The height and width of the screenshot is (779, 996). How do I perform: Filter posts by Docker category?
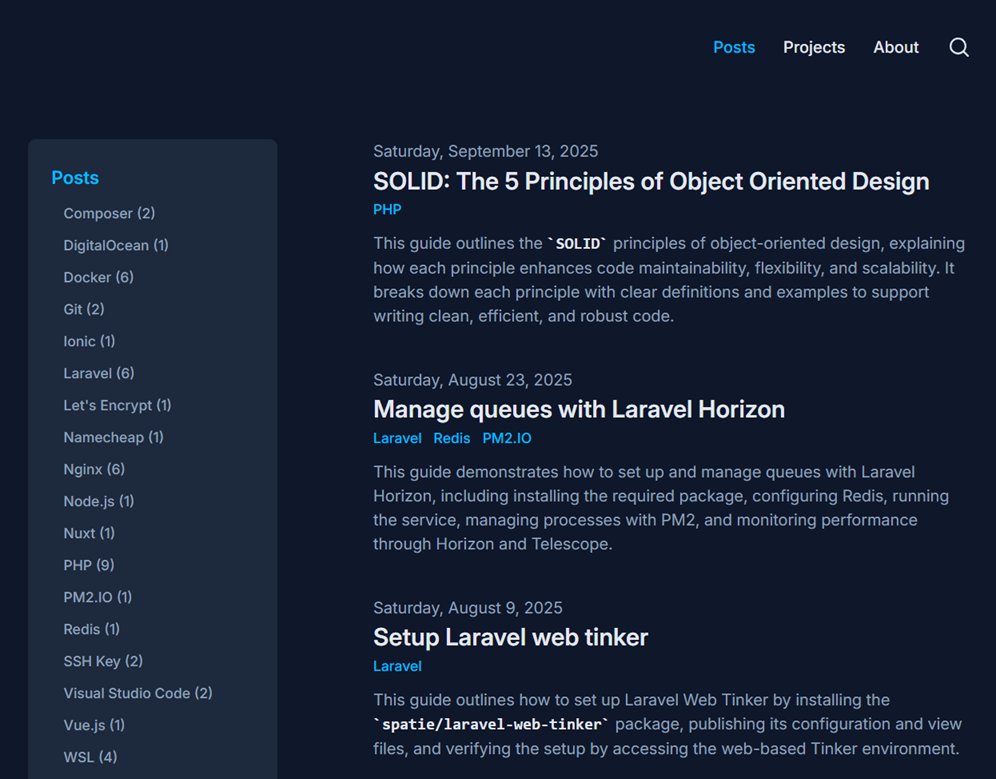pos(98,277)
